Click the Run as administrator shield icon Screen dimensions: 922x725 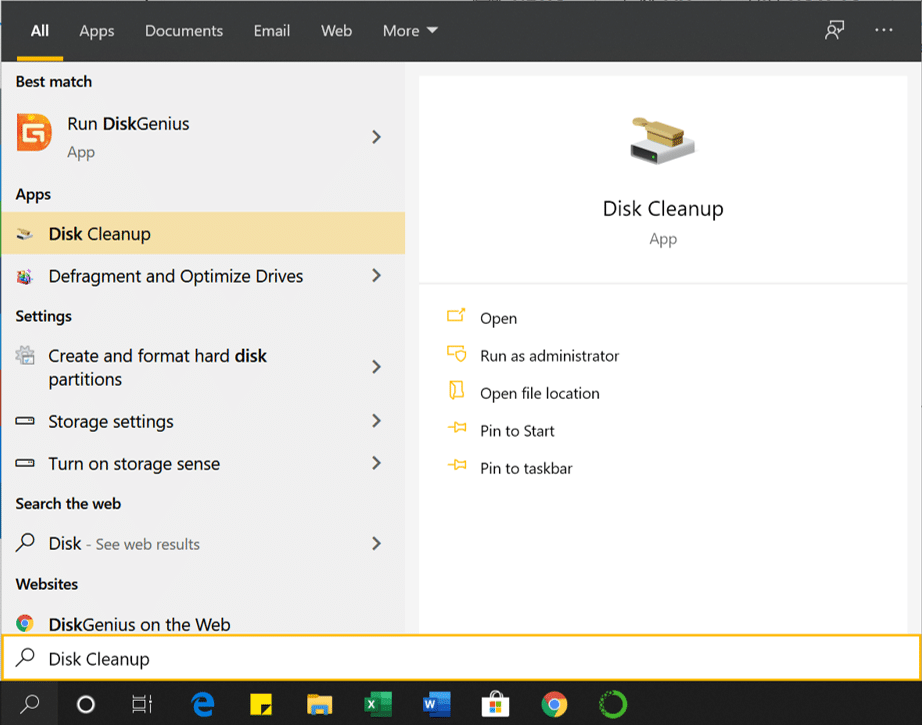coord(456,354)
